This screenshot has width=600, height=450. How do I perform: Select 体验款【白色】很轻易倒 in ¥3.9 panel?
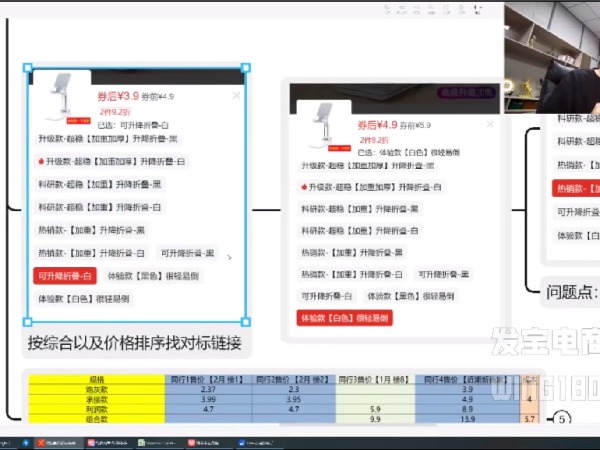point(84,299)
